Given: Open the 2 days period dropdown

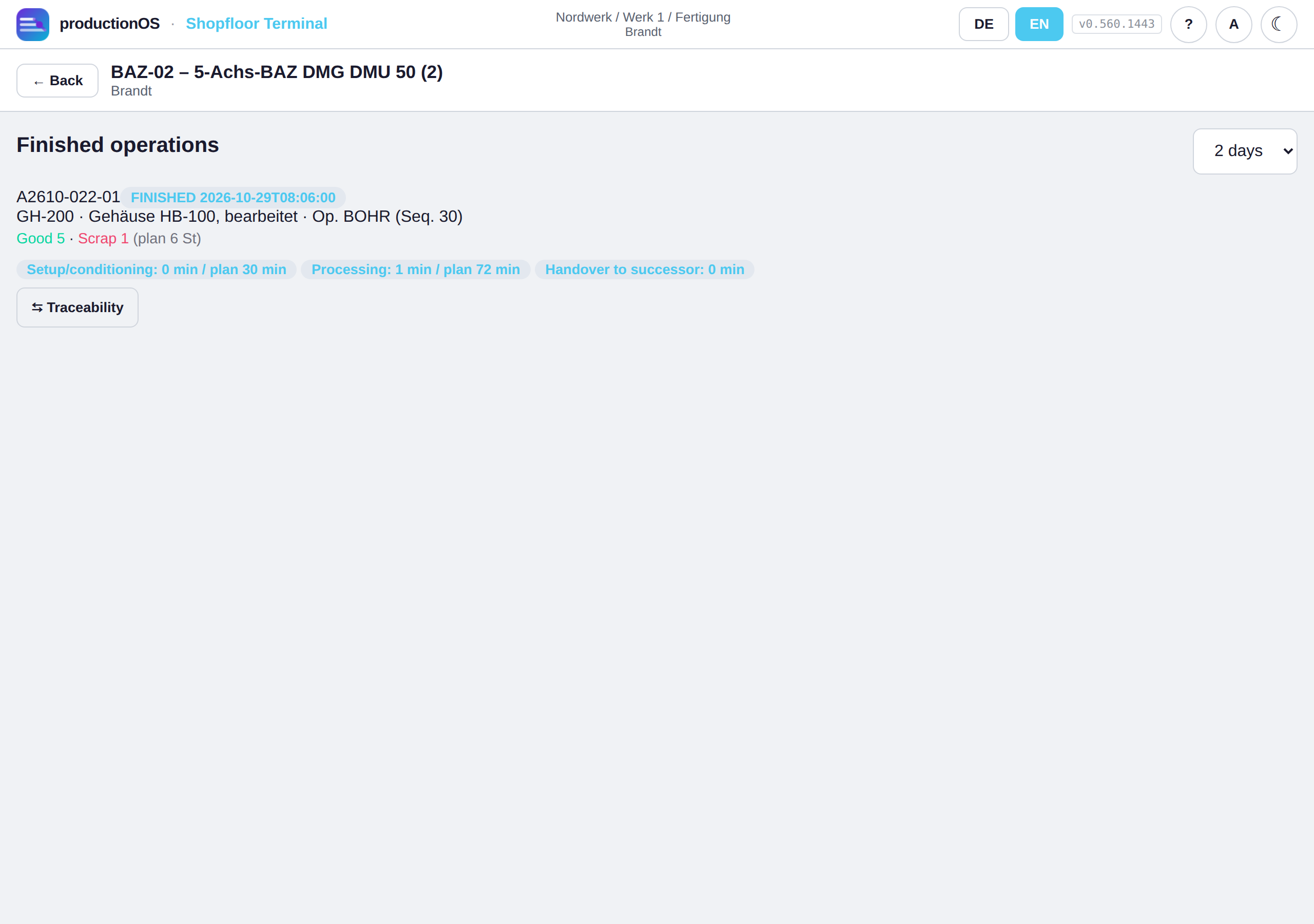Looking at the screenshot, I should point(1245,151).
